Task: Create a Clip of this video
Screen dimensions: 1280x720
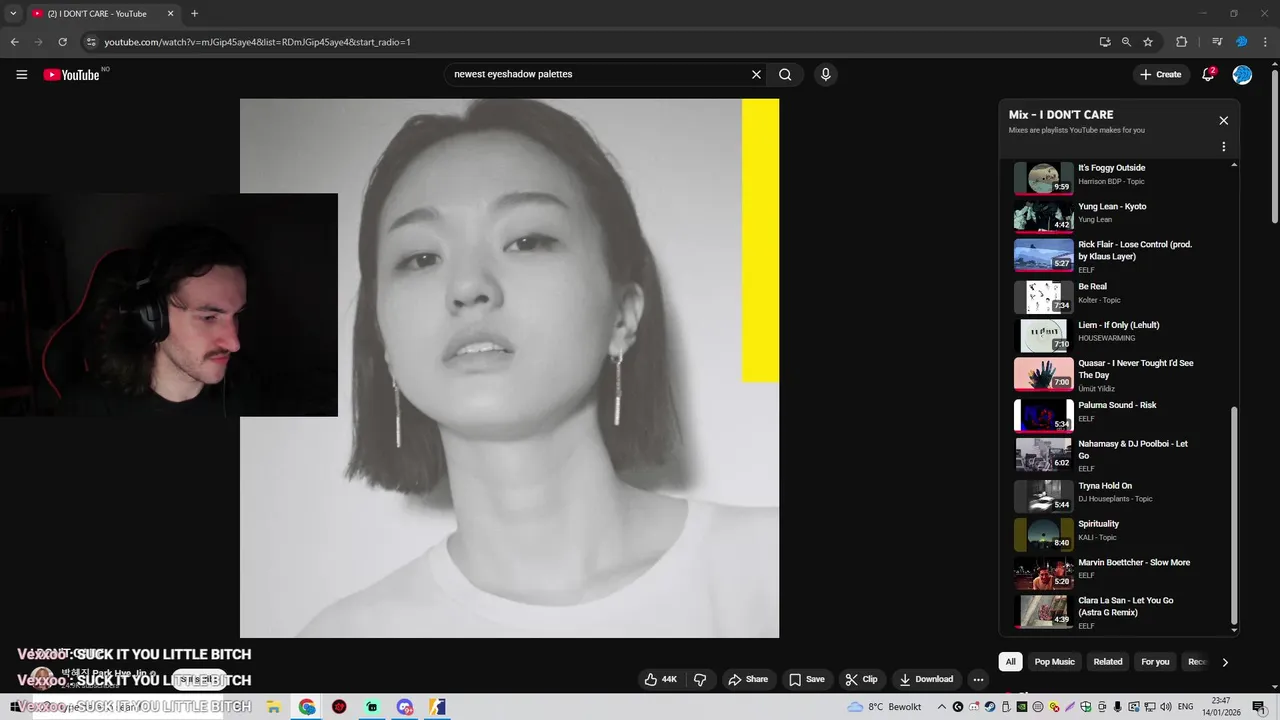Action: (x=861, y=679)
